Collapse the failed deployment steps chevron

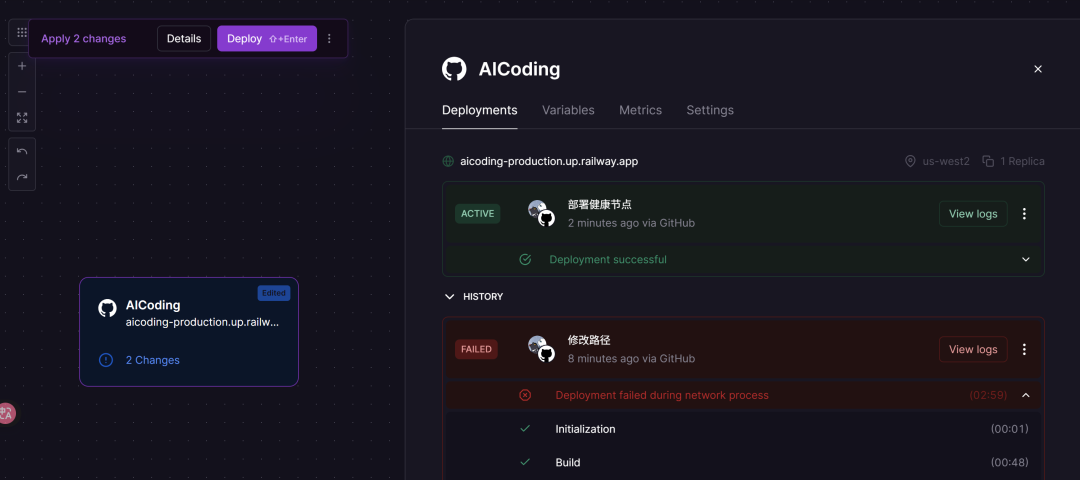click(x=1026, y=395)
